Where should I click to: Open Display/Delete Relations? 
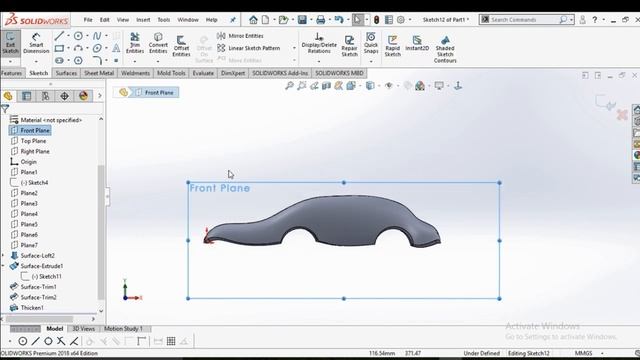click(x=319, y=43)
